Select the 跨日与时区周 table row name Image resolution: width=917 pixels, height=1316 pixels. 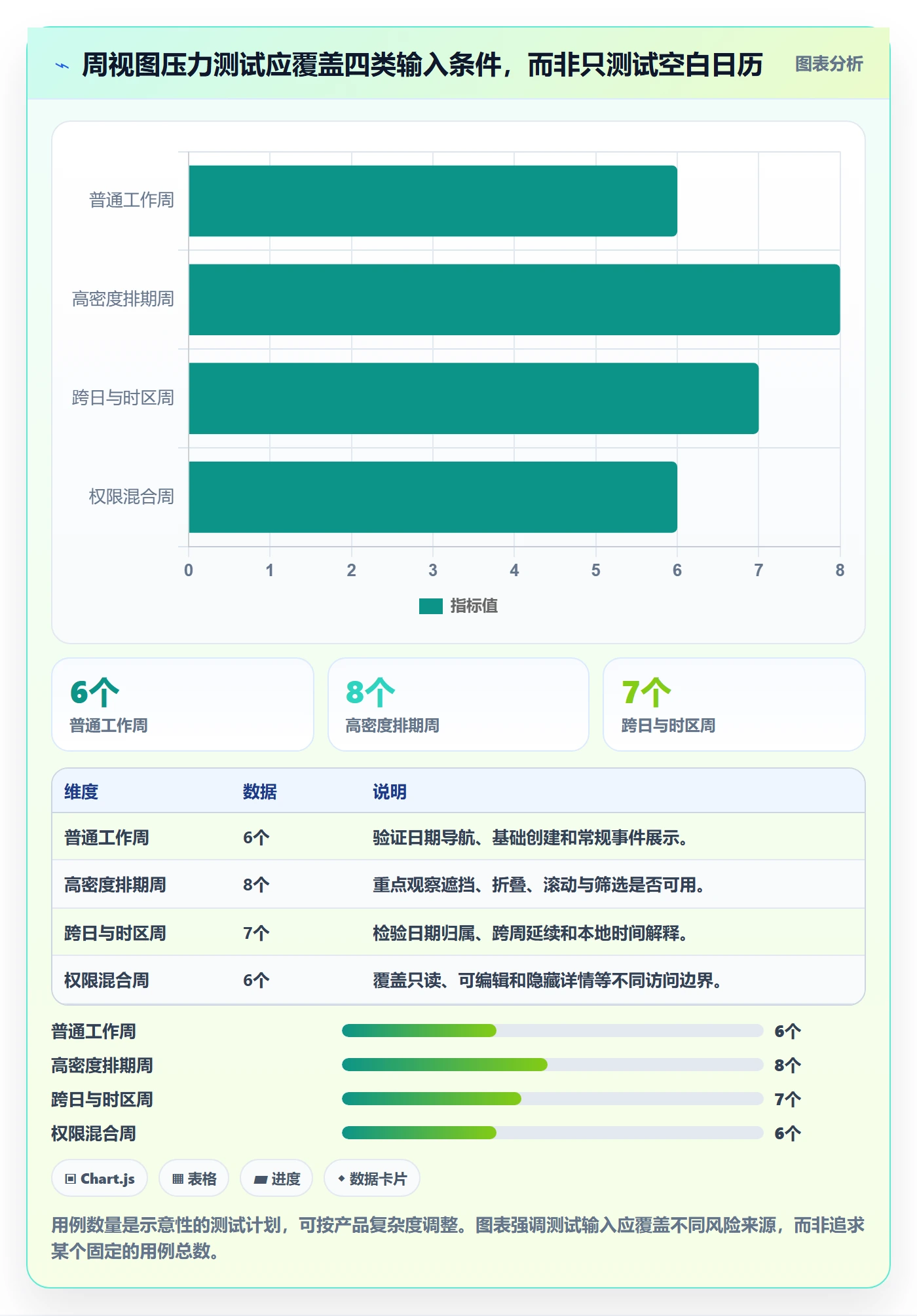click(x=115, y=933)
